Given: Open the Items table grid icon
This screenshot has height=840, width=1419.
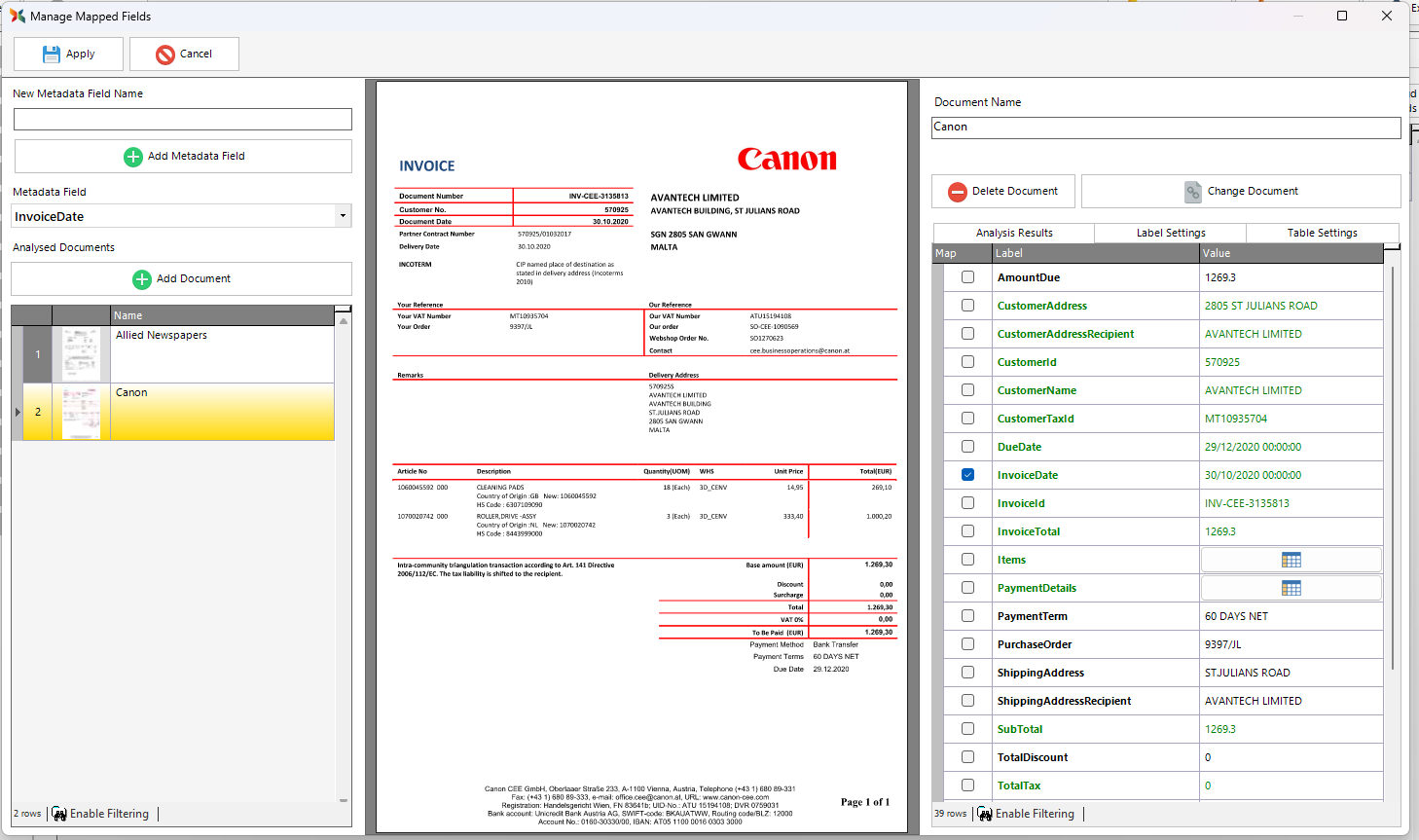Looking at the screenshot, I should click(x=1291, y=560).
